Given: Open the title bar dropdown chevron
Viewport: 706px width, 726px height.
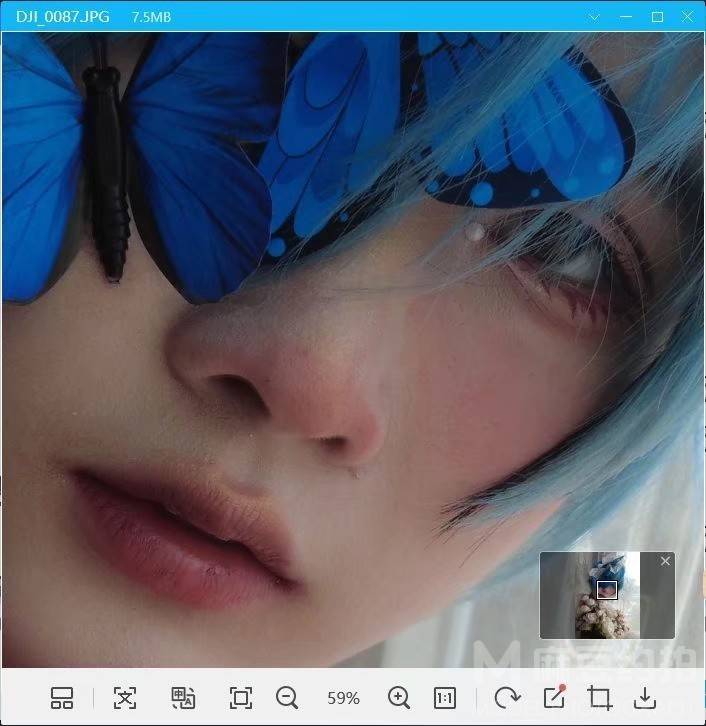Looking at the screenshot, I should [x=594, y=18].
